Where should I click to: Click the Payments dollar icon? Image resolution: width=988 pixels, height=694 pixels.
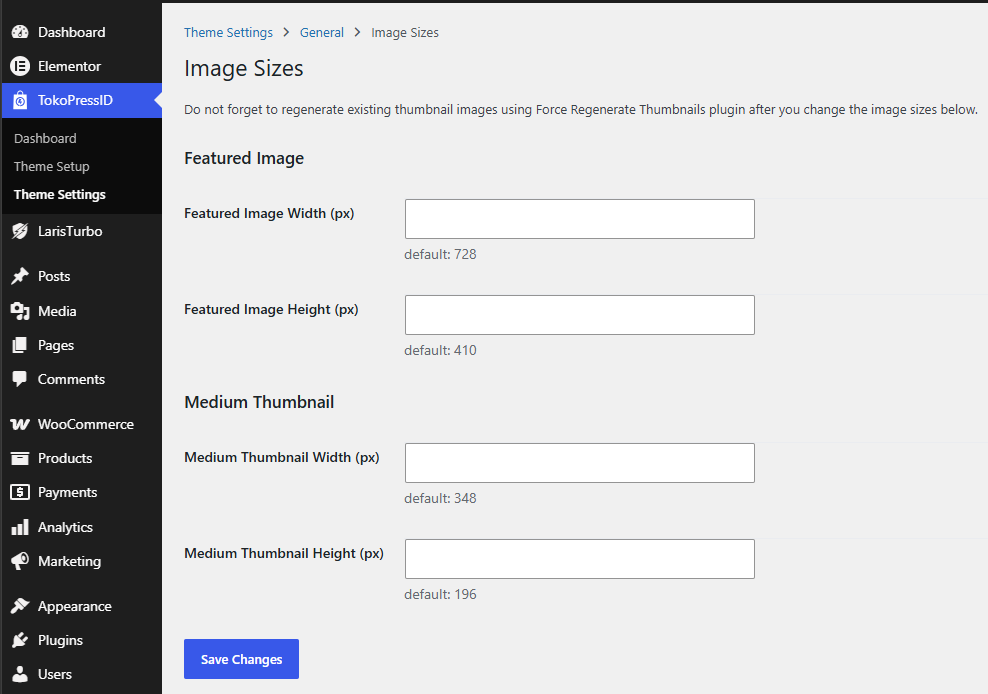[20, 492]
